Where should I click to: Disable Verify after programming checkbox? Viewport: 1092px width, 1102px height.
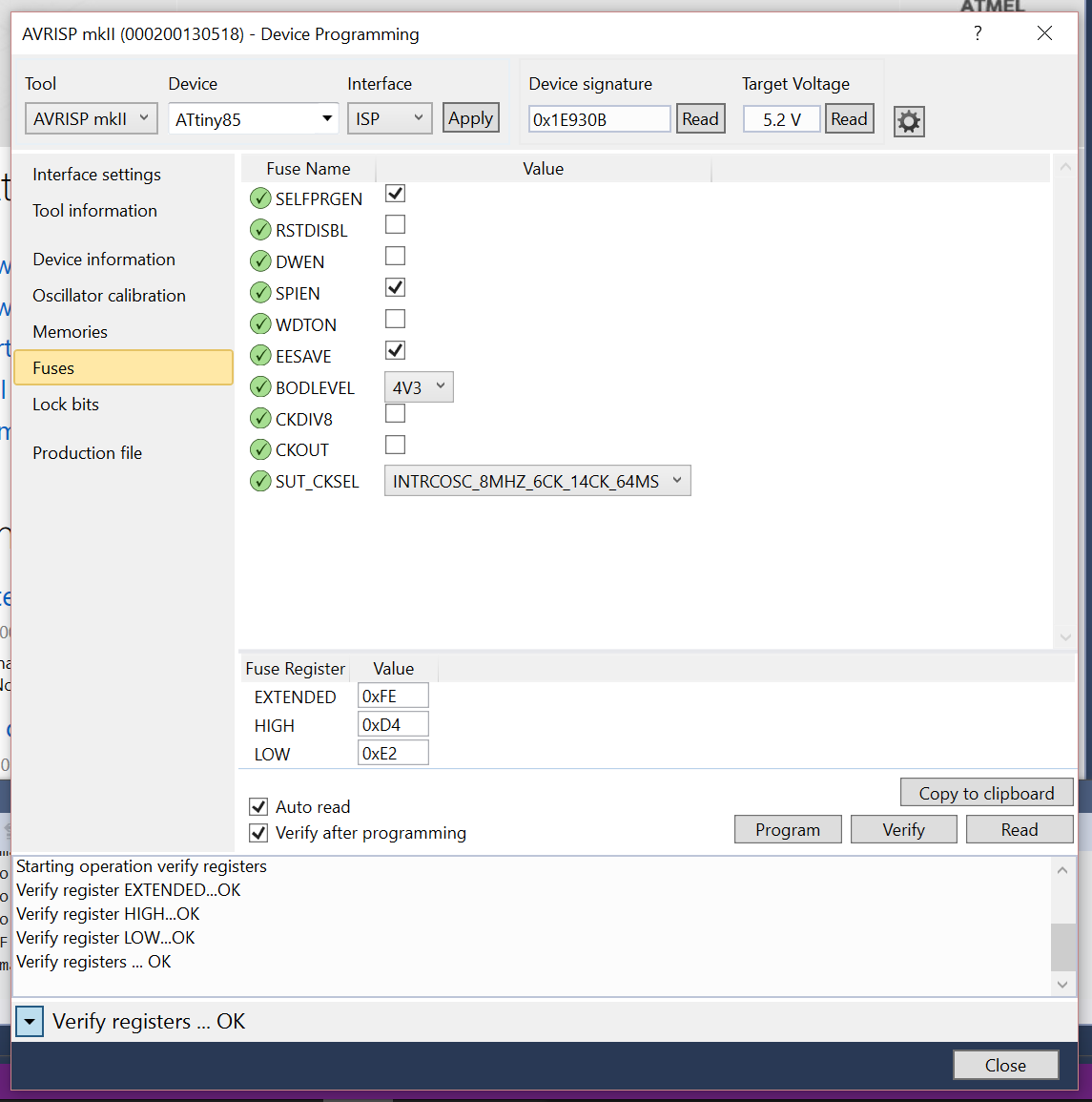[x=258, y=833]
